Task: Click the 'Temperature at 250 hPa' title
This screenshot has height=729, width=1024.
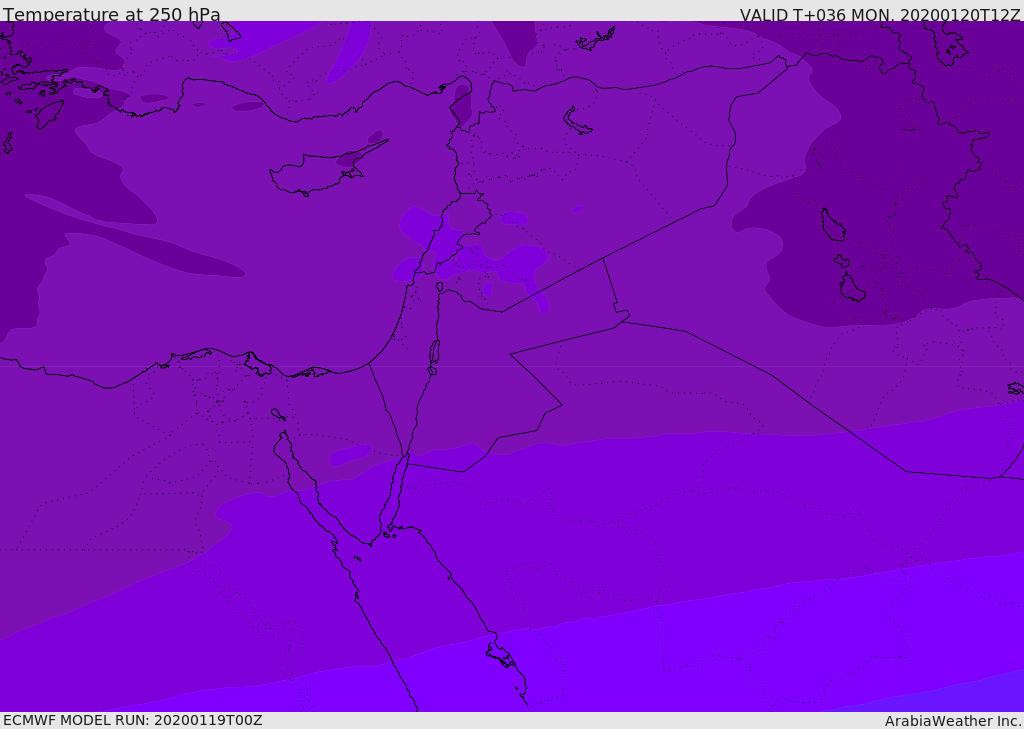Action: tap(112, 14)
